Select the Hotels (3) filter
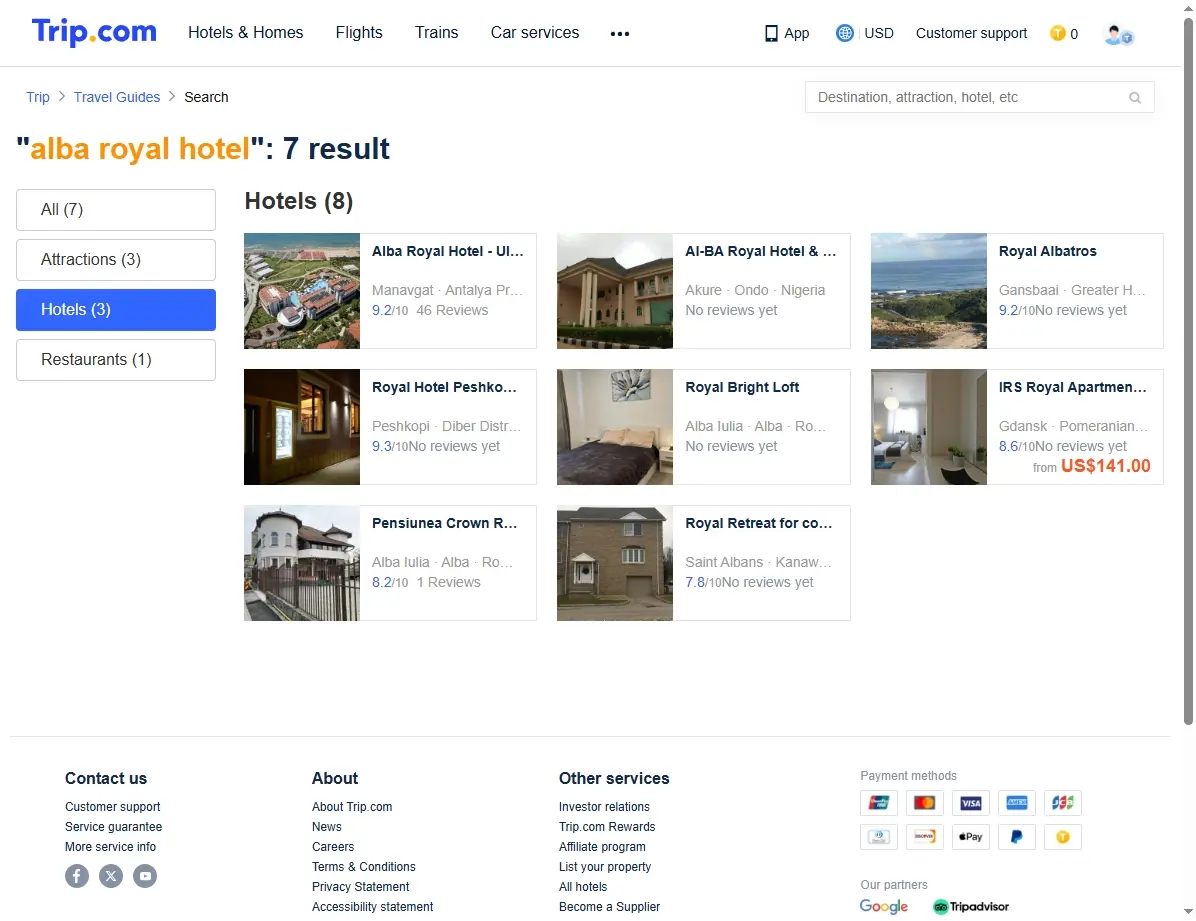1196x921 pixels. [116, 310]
